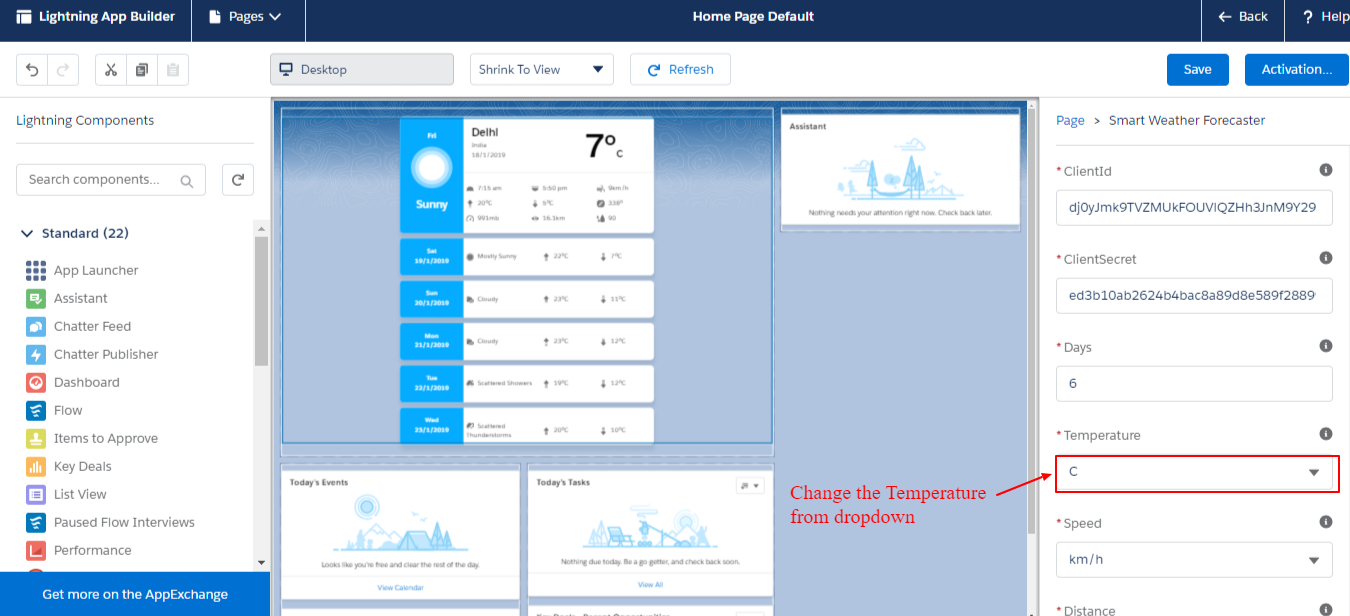This screenshot has width=1350, height=616.
Task: Refresh the Lightning components list
Action: pos(238,180)
